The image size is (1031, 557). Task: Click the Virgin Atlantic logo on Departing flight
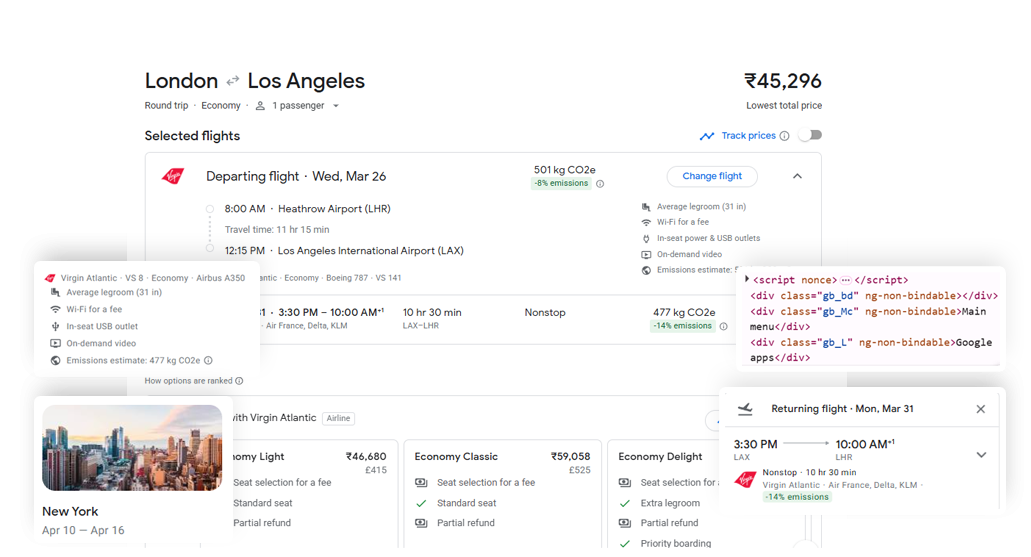[x=174, y=176]
